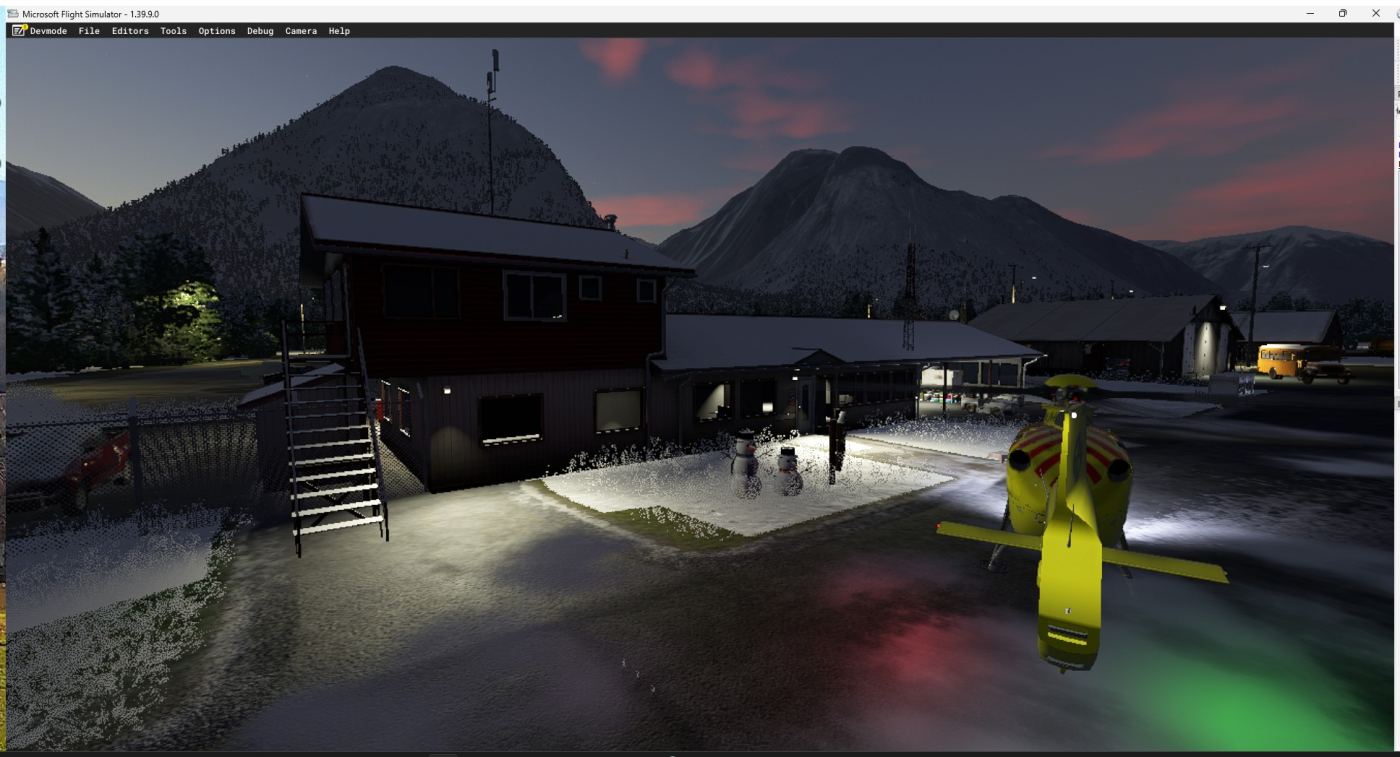1400x757 pixels.
Task: Click the Flight Simulator title bar app icon
Action: pyautogui.click(x=13, y=14)
